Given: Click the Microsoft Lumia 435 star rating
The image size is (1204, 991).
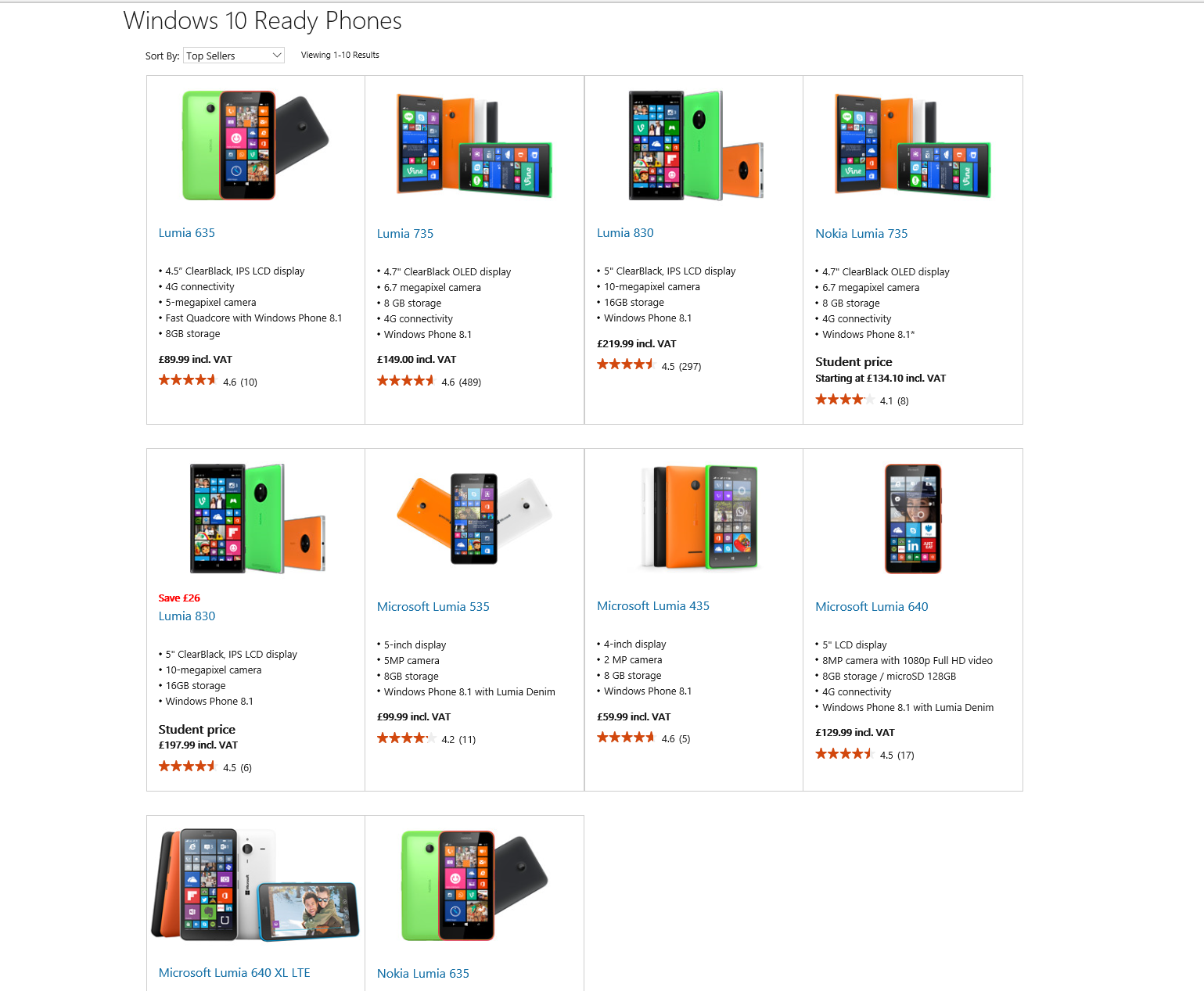Looking at the screenshot, I should tap(625, 738).
